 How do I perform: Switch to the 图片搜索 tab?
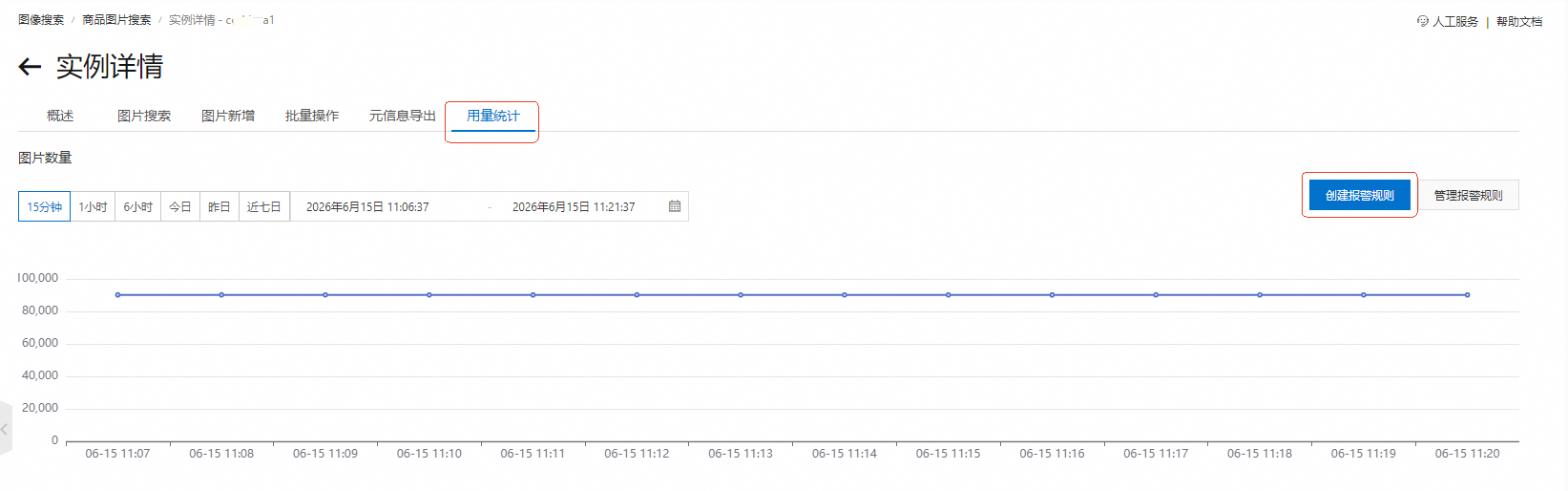pos(144,116)
